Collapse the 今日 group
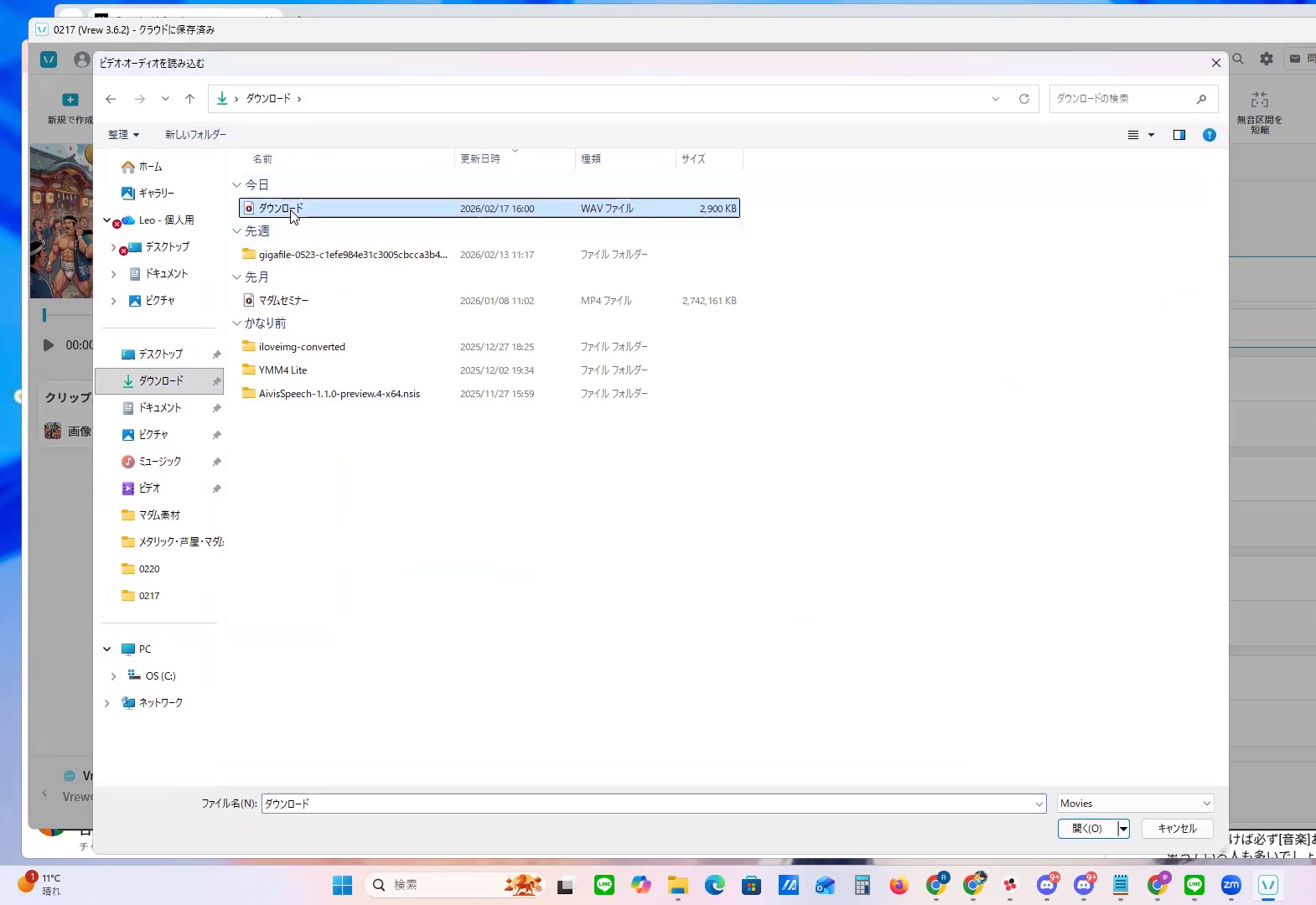Screen dimensions: 1316x905 (x=237, y=185)
